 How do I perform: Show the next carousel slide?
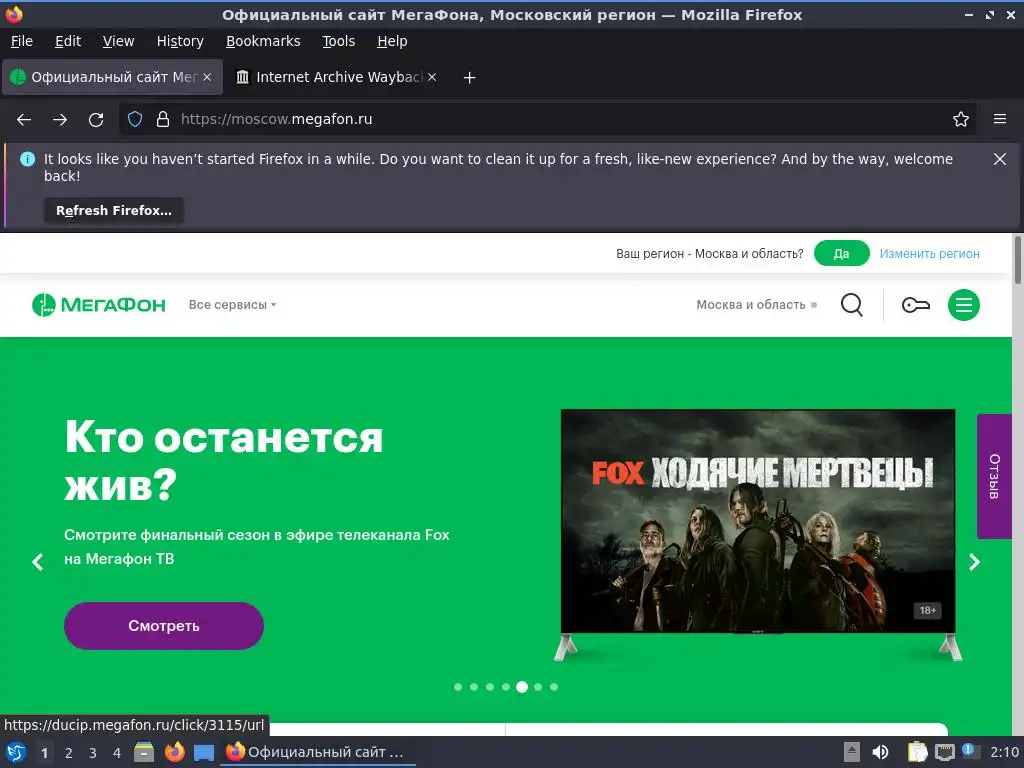coord(974,562)
